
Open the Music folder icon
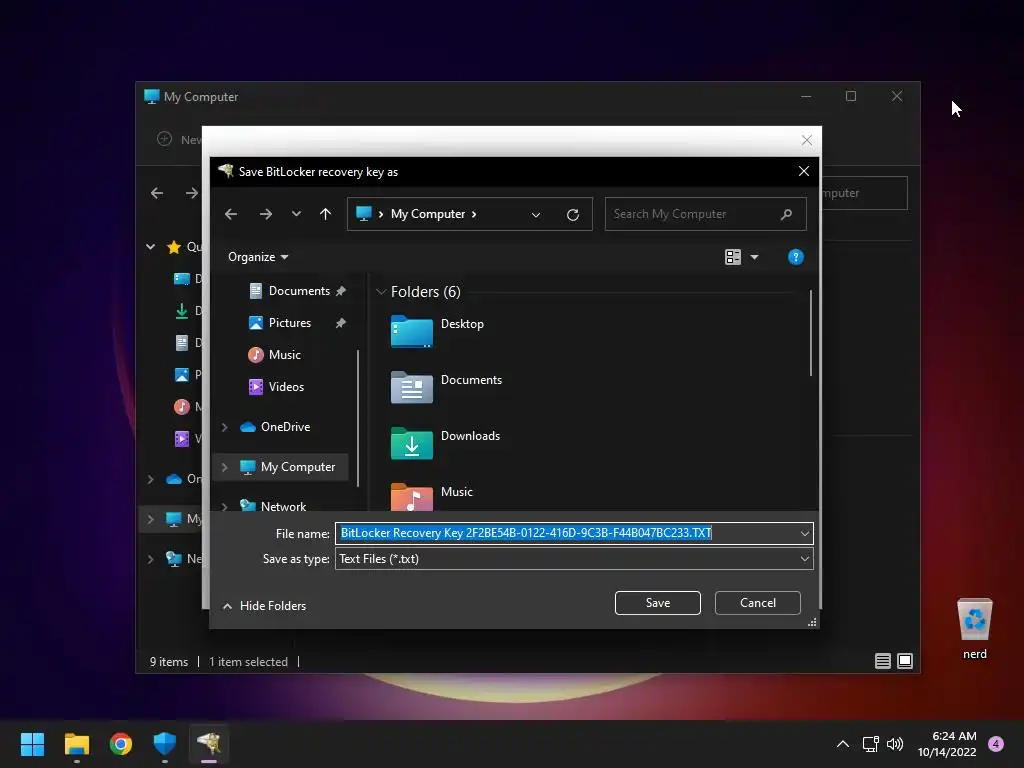pyautogui.click(x=411, y=497)
